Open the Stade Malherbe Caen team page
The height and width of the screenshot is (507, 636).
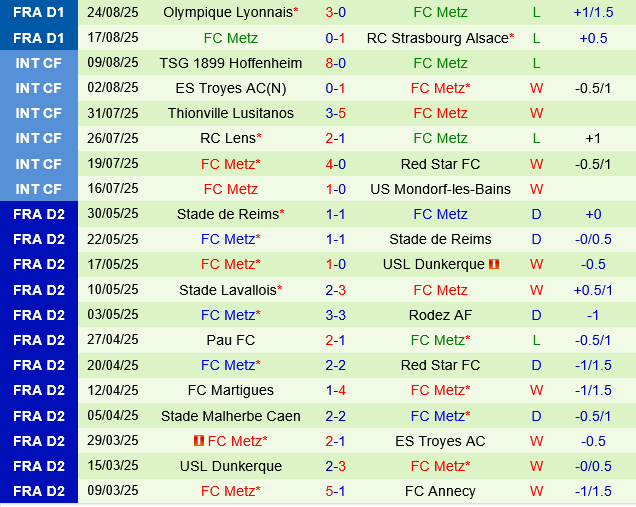(x=230, y=416)
